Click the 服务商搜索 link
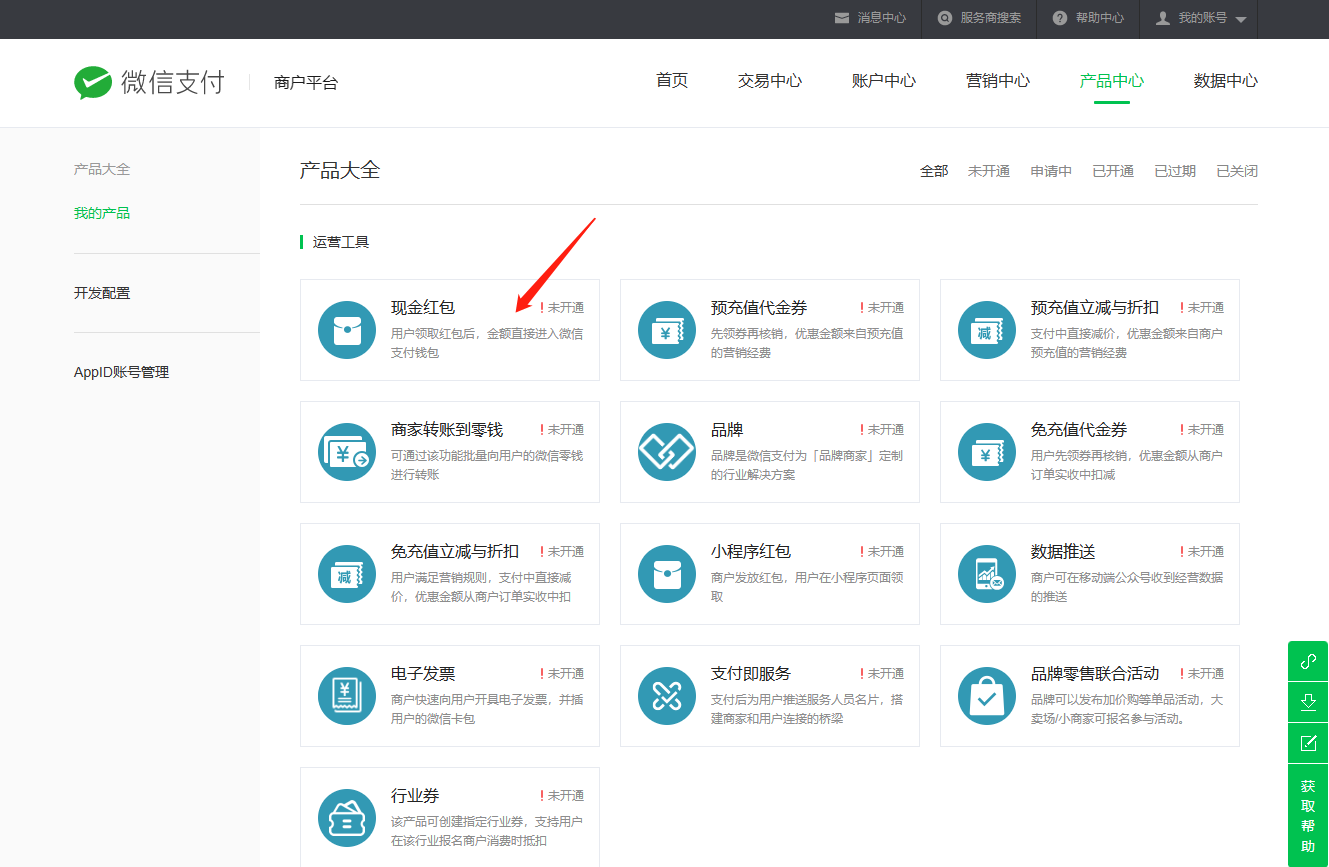 coord(991,18)
